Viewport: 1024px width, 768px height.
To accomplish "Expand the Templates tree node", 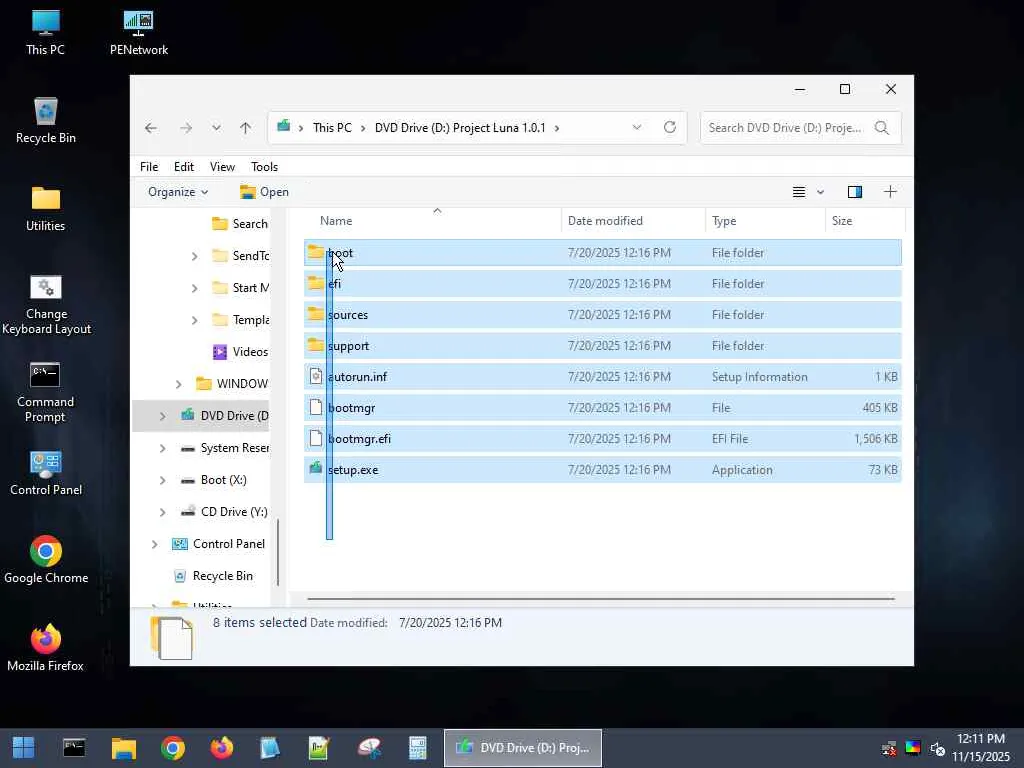I will pyautogui.click(x=195, y=320).
